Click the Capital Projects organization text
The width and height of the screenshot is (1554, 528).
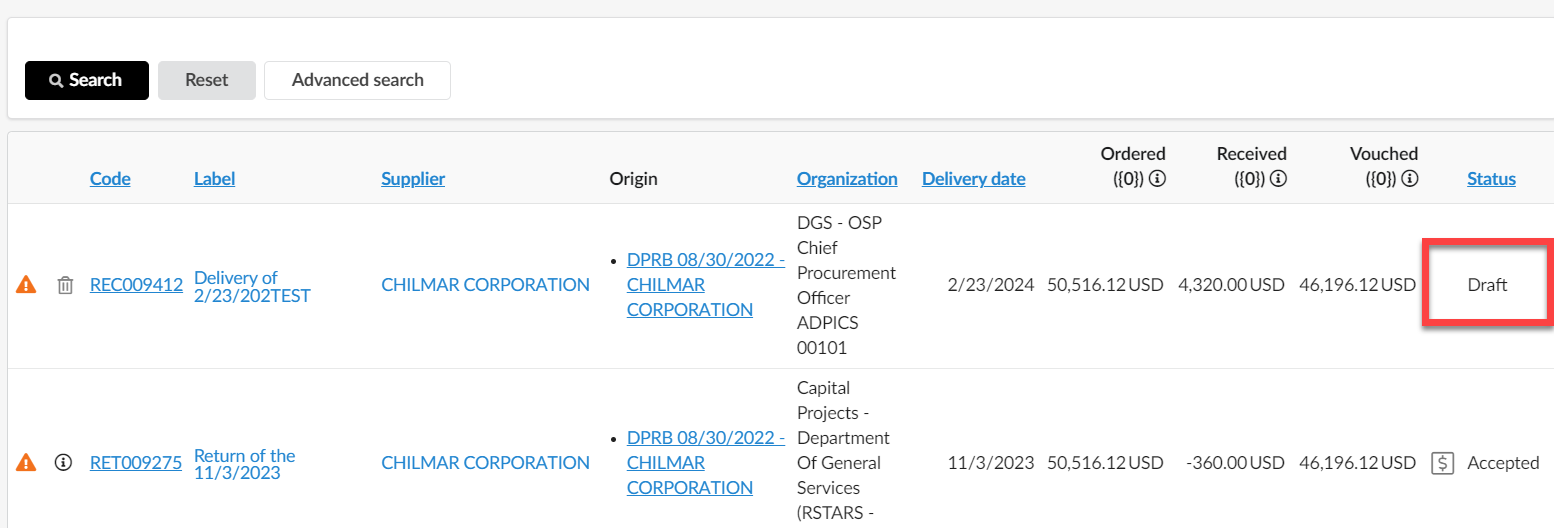pyautogui.click(x=843, y=450)
